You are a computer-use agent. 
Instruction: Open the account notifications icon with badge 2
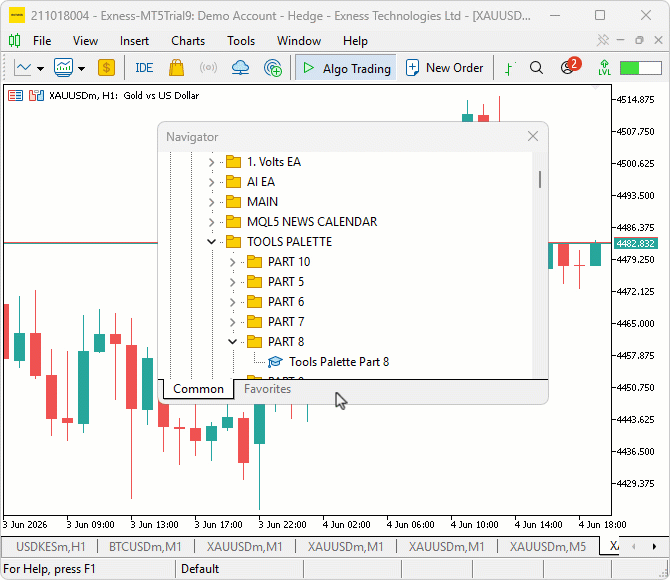[570, 66]
